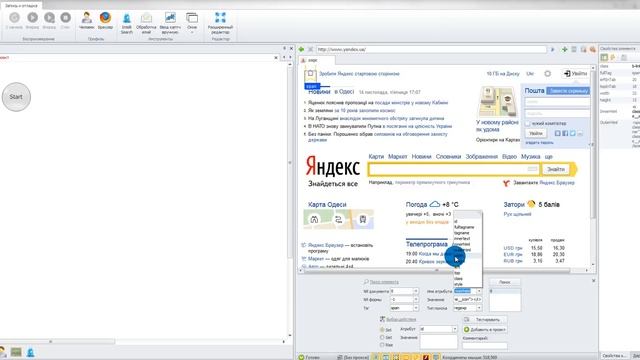640x360 pixels.
Task: Click the Увійти button in the mail form
Action: click(x=536, y=133)
